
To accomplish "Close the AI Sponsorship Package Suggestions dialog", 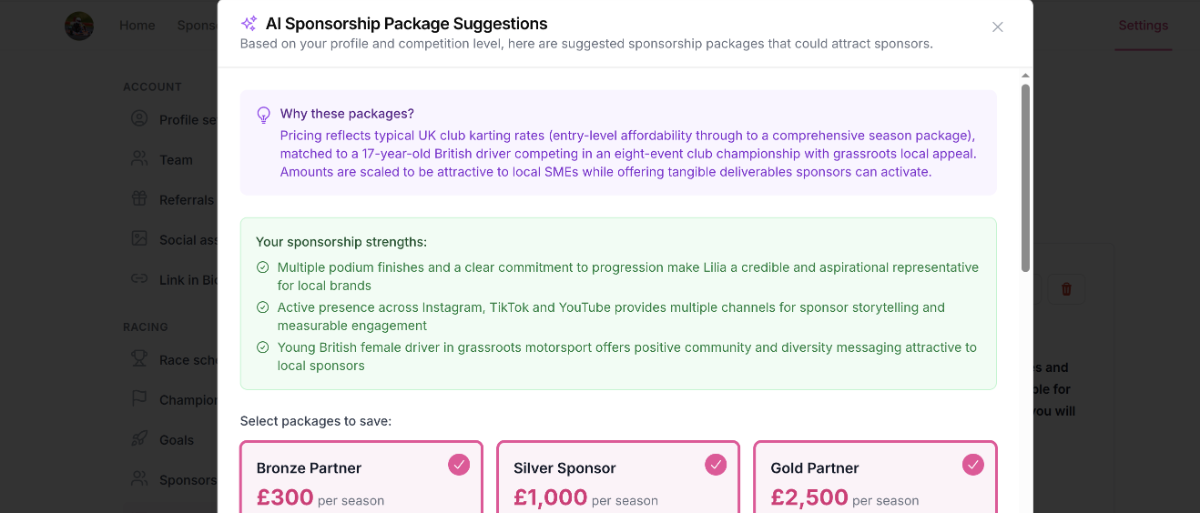I will pos(997,27).
